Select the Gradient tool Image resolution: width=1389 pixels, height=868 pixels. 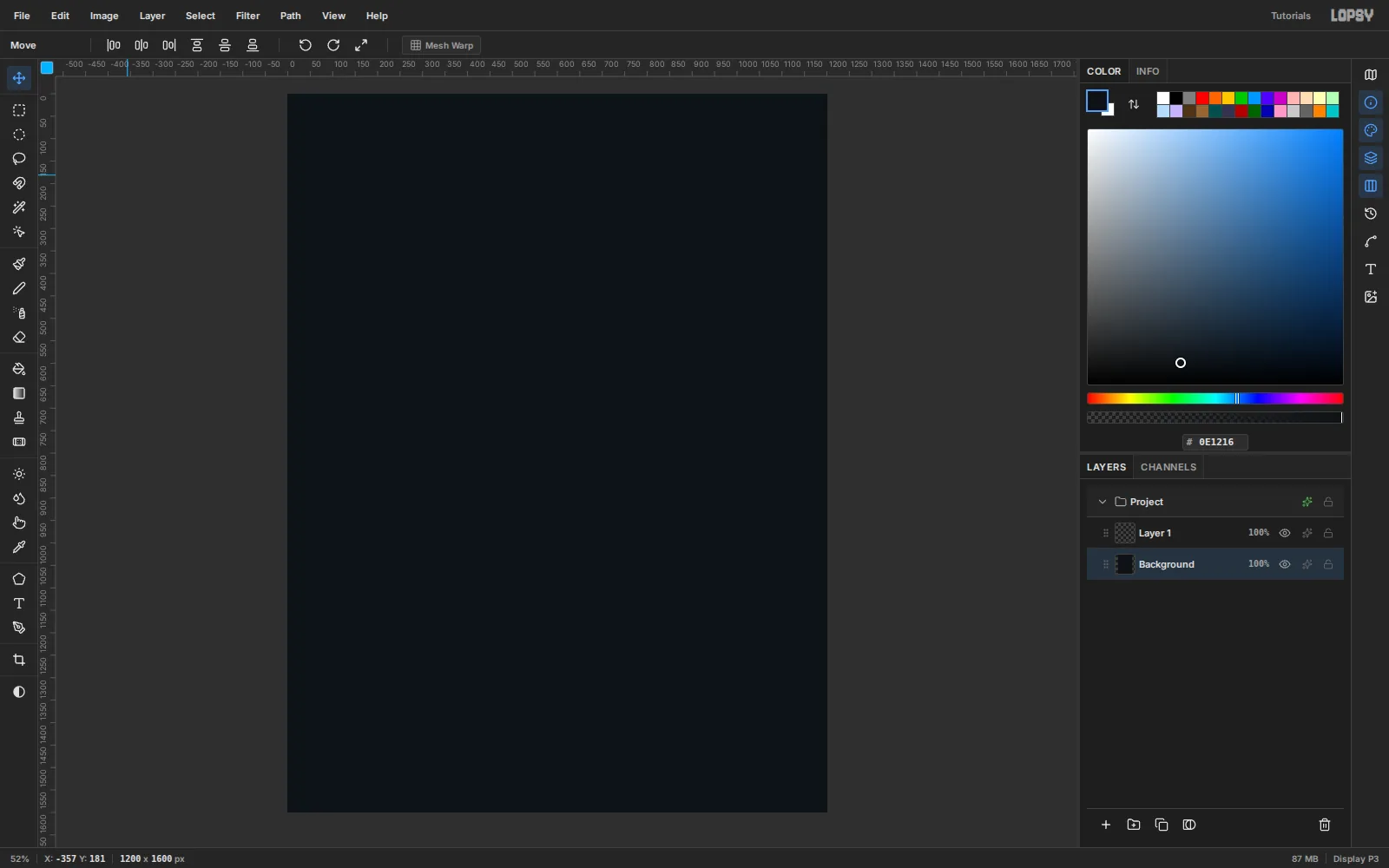tap(19, 393)
